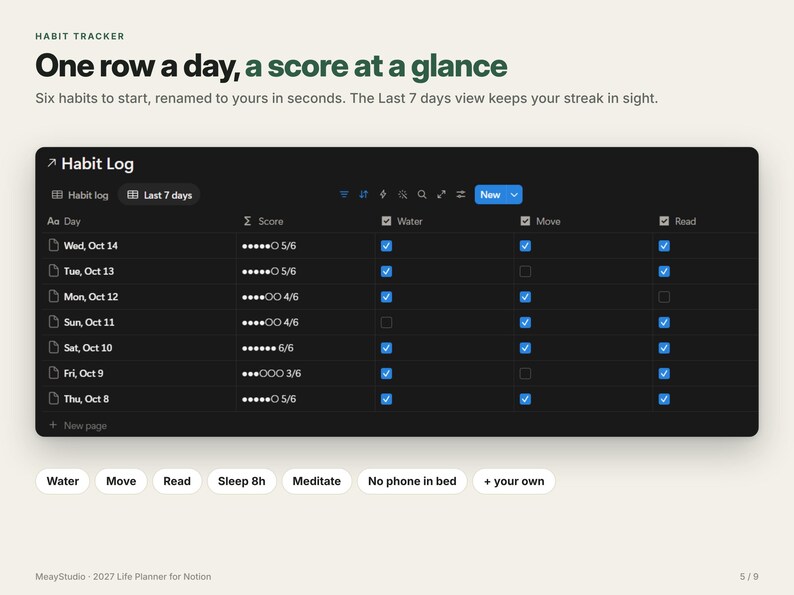This screenshot has height=595, width=794.
Task: Click the page icon for Fri, Oct 9
Action: click(x=53, y=373)
